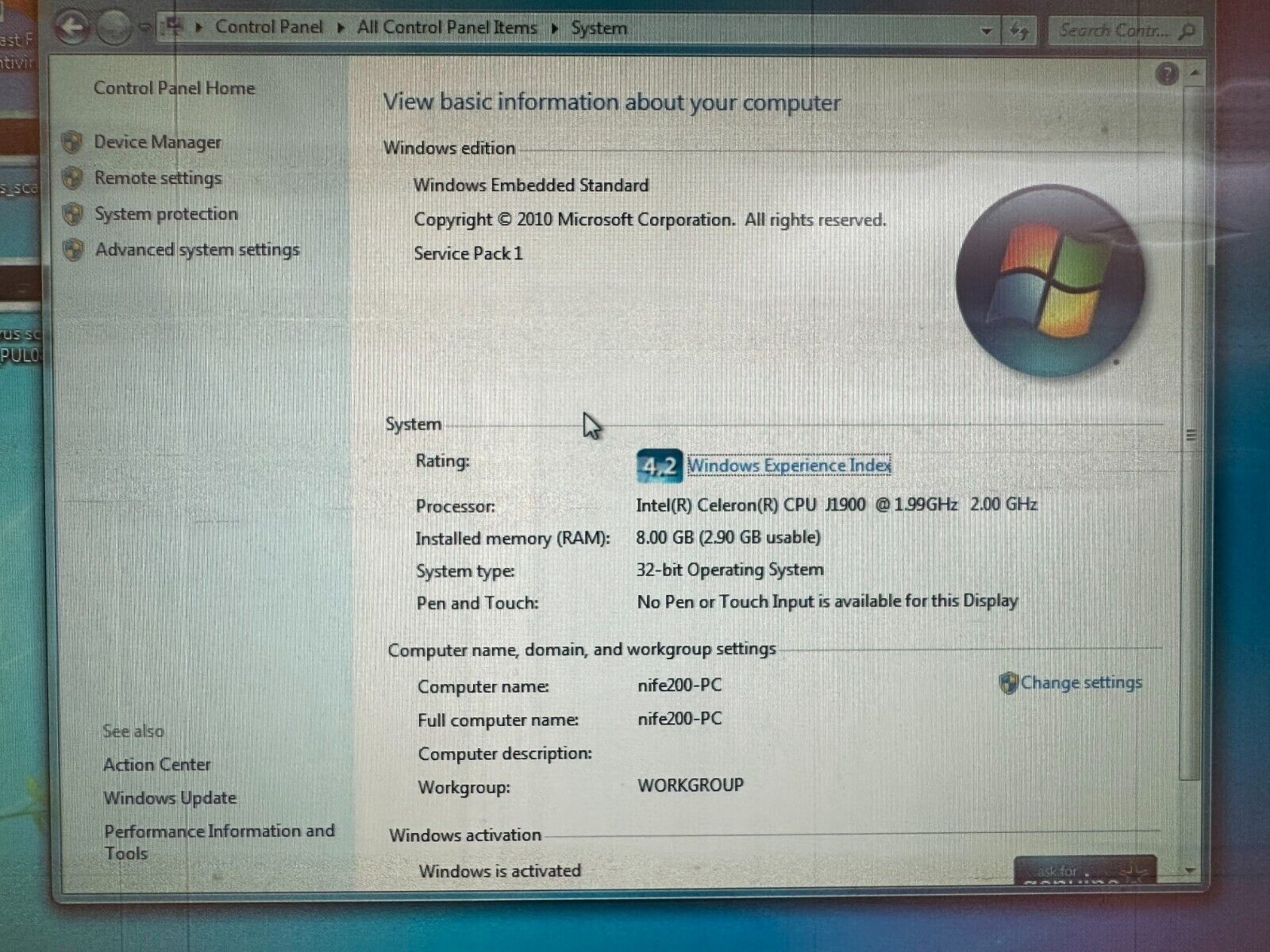Click the Refresh button beside address bar
Screen dimensions: 1270x952
pos(1018,32)
